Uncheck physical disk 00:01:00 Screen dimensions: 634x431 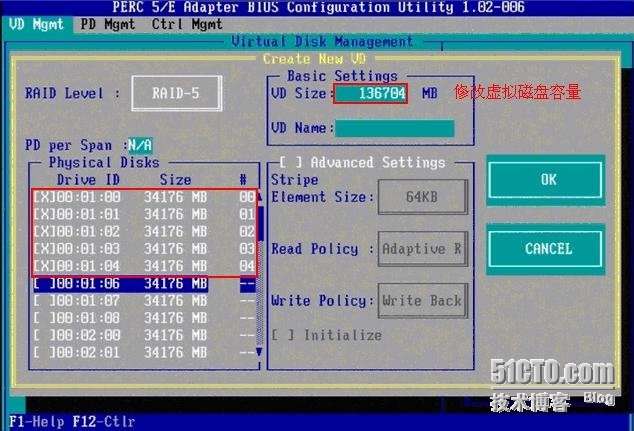tap(44, 197)
